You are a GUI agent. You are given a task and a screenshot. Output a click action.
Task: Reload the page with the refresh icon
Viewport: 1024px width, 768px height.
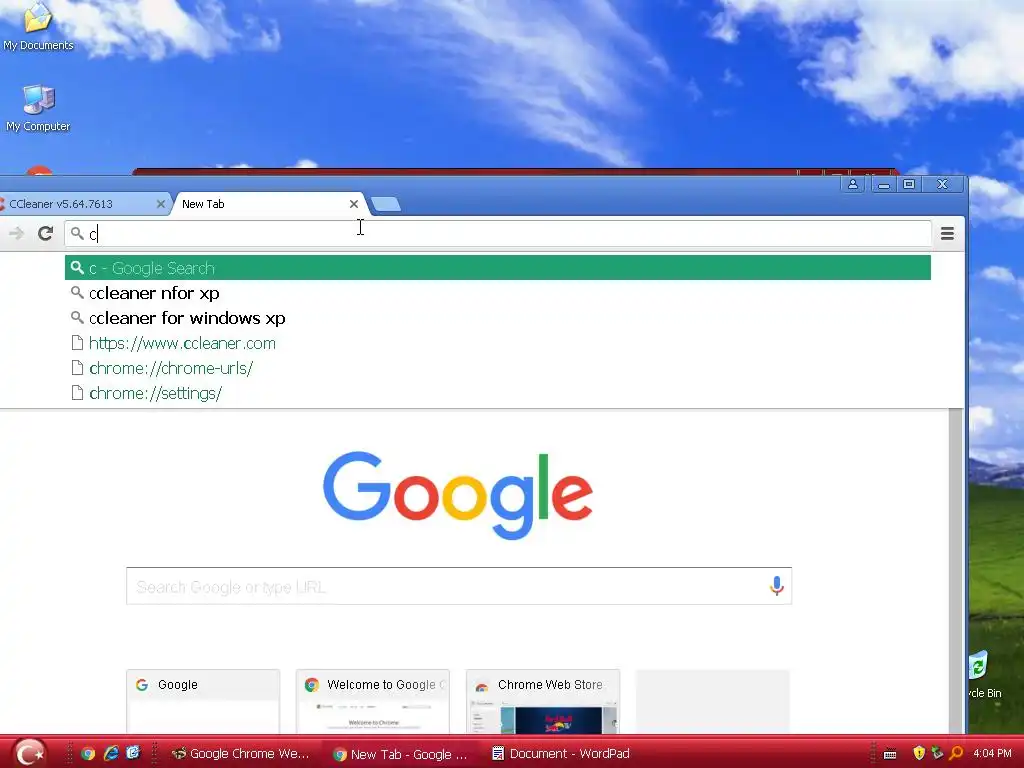(45, 233)
